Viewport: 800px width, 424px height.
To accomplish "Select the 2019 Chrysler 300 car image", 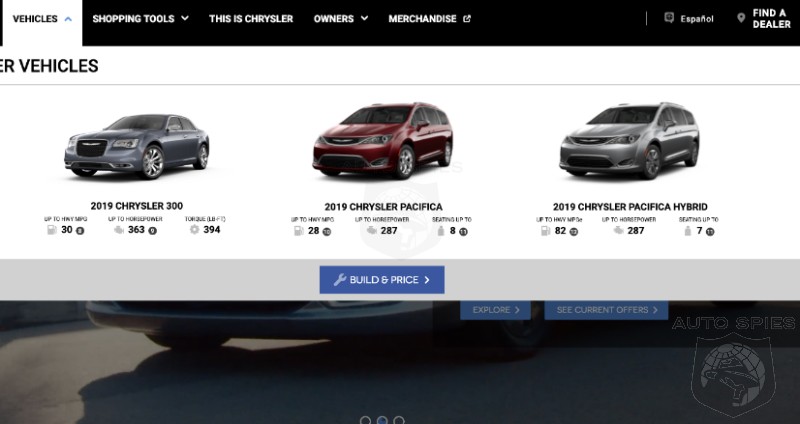I will pos(137,147).
